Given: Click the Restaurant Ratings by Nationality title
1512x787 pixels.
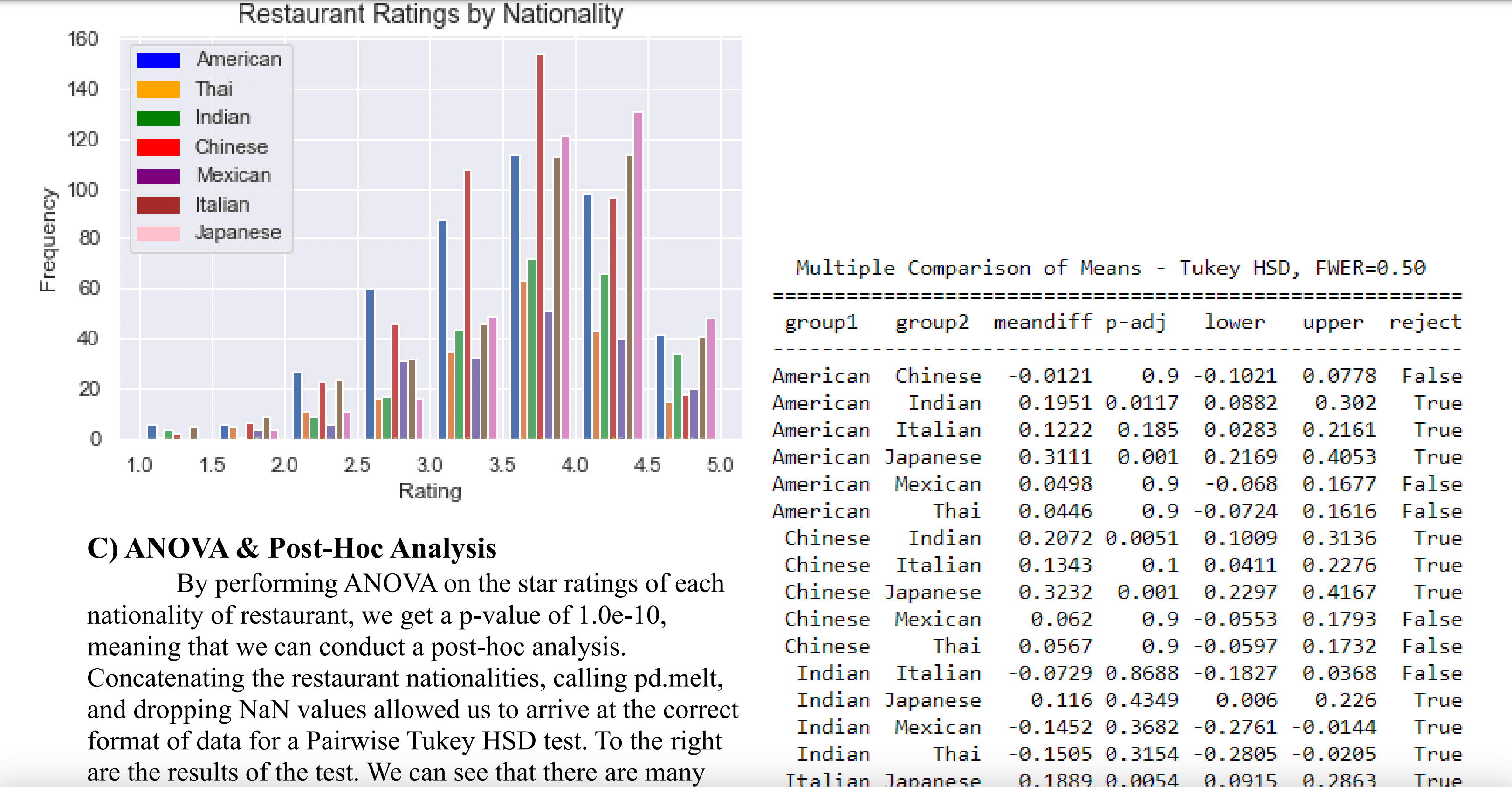Looking at the screenshot, I should pyautogui.click(x=430, y=14).
